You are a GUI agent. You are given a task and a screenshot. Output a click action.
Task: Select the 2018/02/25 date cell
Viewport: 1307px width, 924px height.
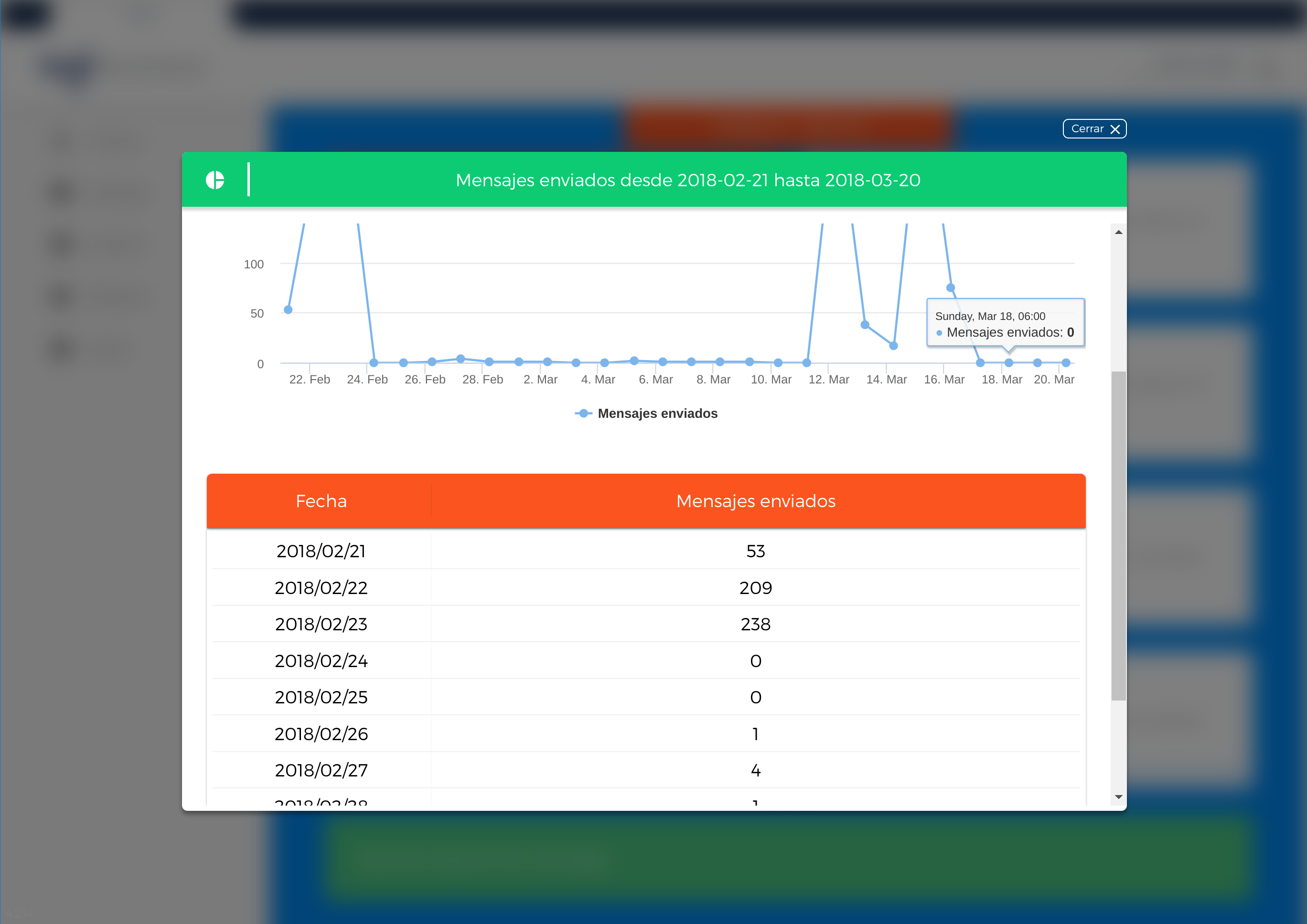pos(321,697)
